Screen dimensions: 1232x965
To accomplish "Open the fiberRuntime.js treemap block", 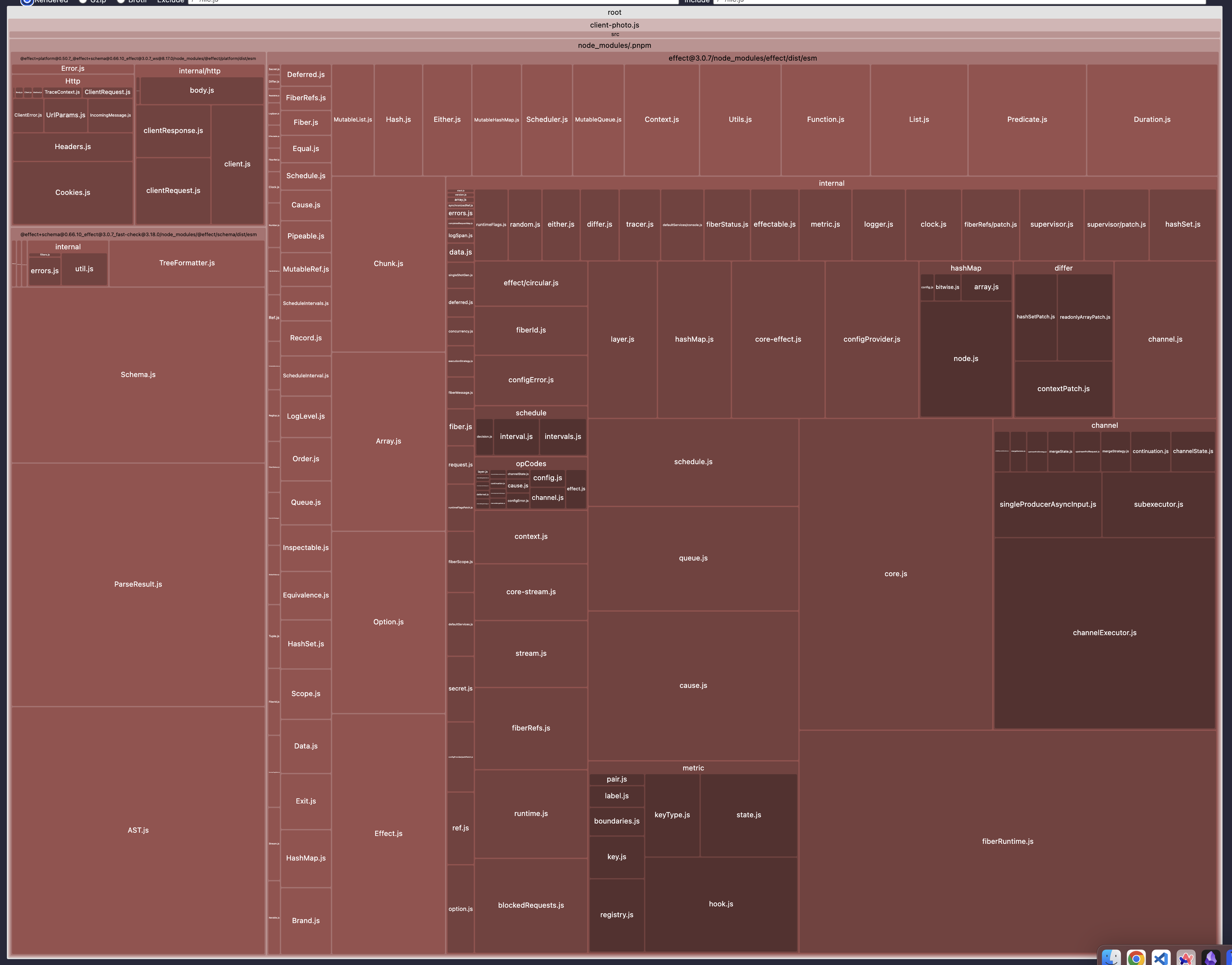I will [1007, 841].
